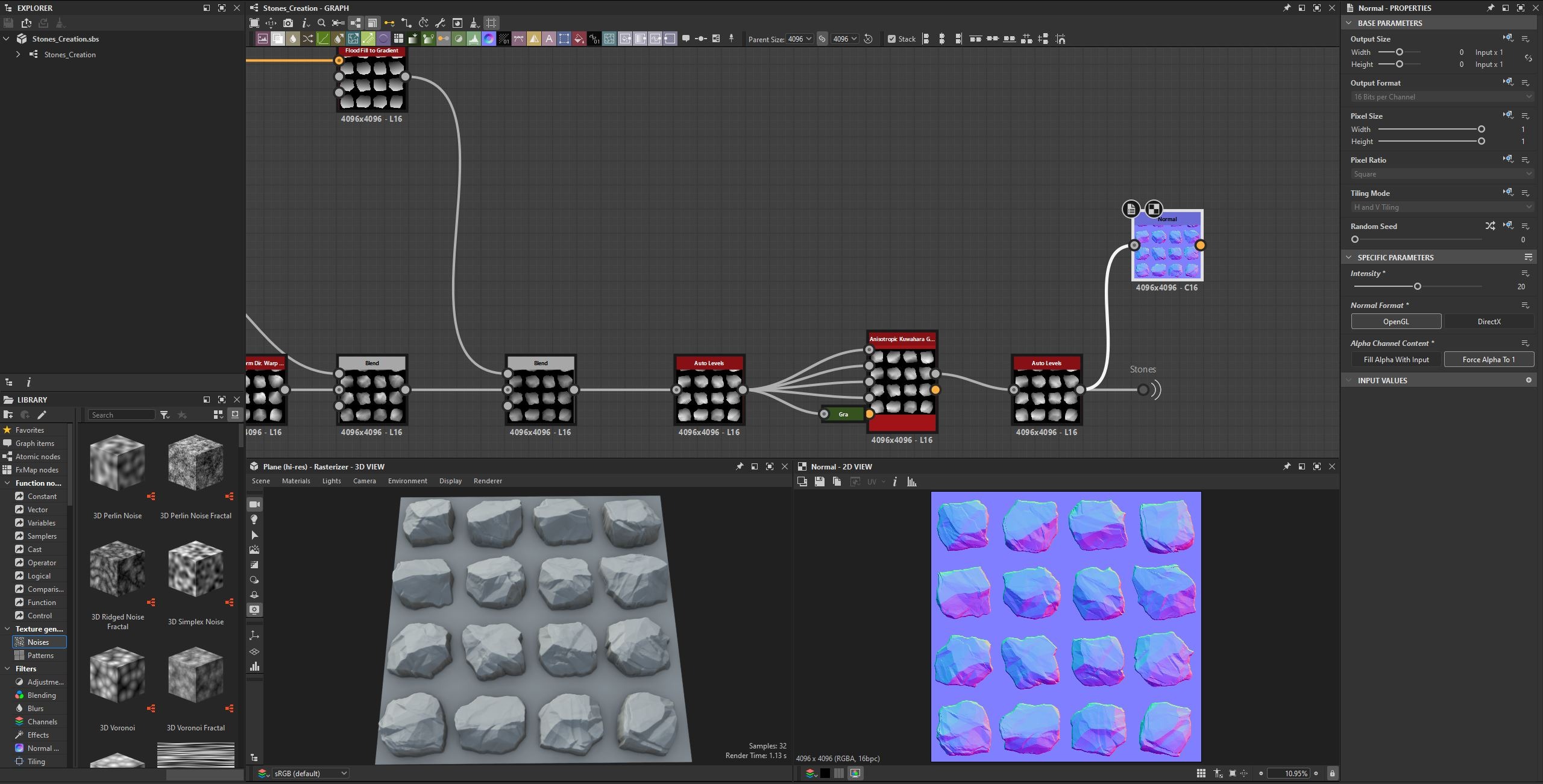Show the histogram in the 2D view
Viewport: 1543px width, 784px height.
coord(912,481)
